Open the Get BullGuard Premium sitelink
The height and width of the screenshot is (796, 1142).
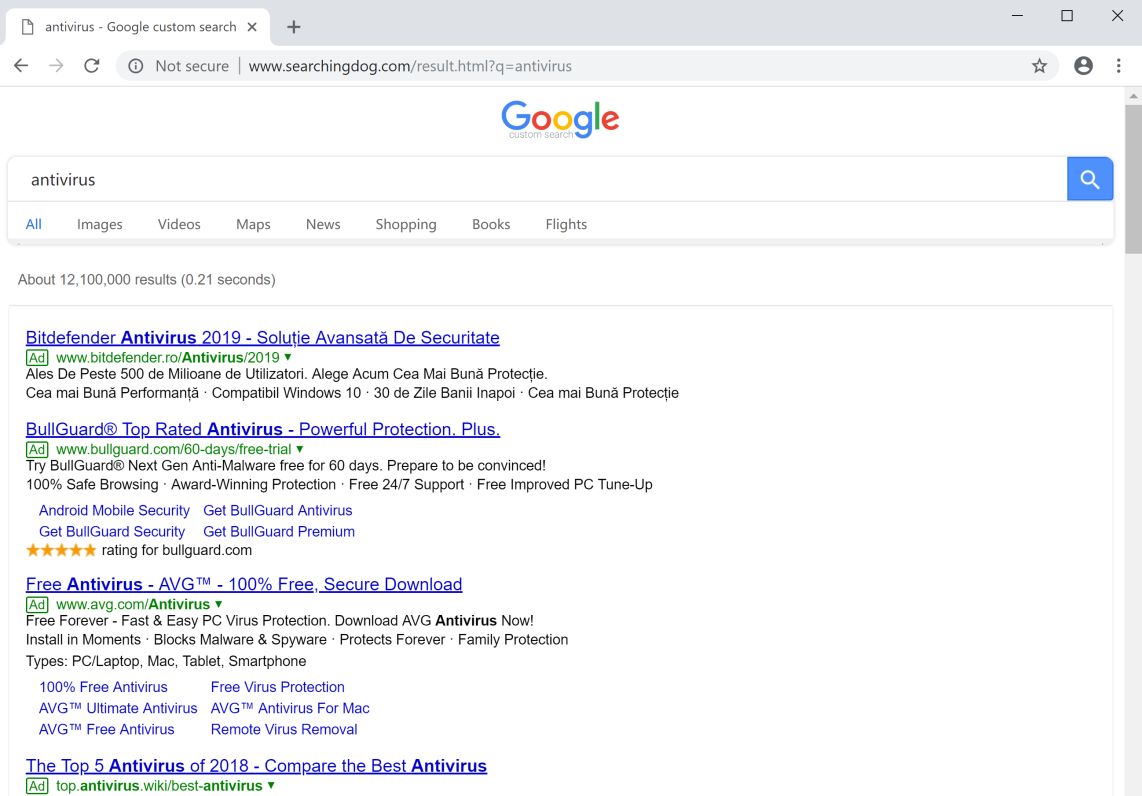coord(279,531)
